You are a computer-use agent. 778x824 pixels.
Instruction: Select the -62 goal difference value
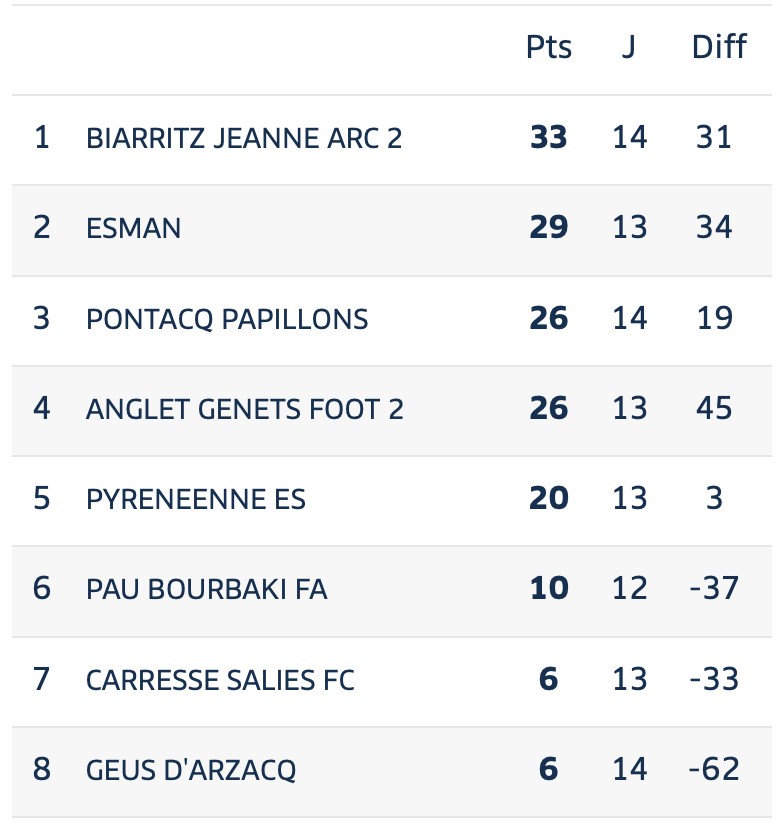[714, 770]
